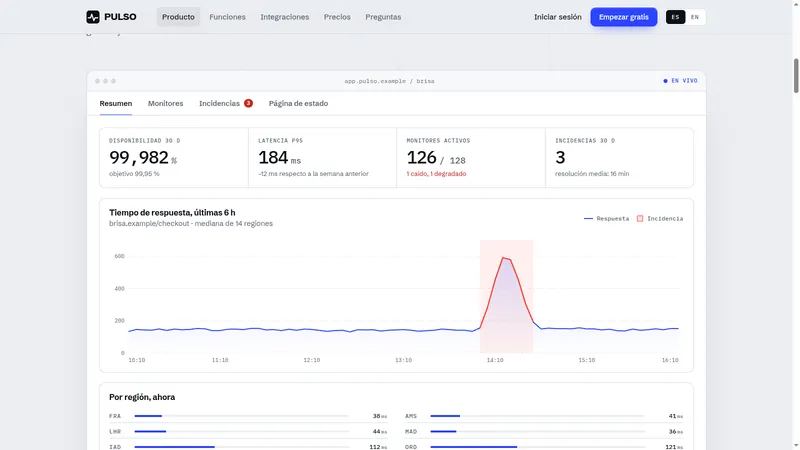Click the Pulso logo icon
The height and width of the screenshot is (450, 800).
pyautogui.click(x=93, y=17)
